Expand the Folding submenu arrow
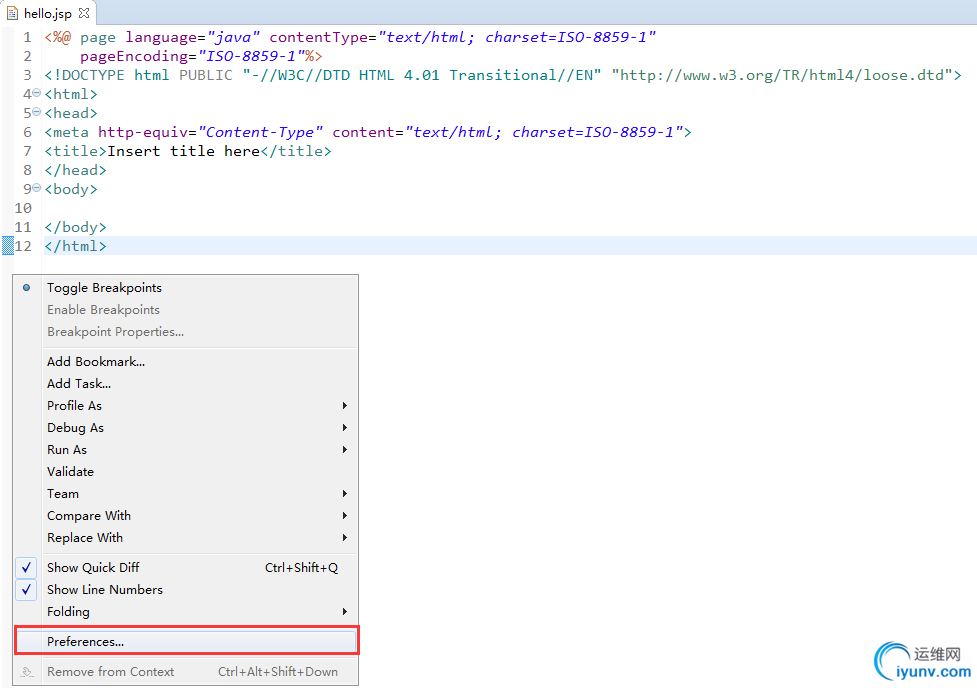This screenshot has width=977, height=688. pos(345,612)
